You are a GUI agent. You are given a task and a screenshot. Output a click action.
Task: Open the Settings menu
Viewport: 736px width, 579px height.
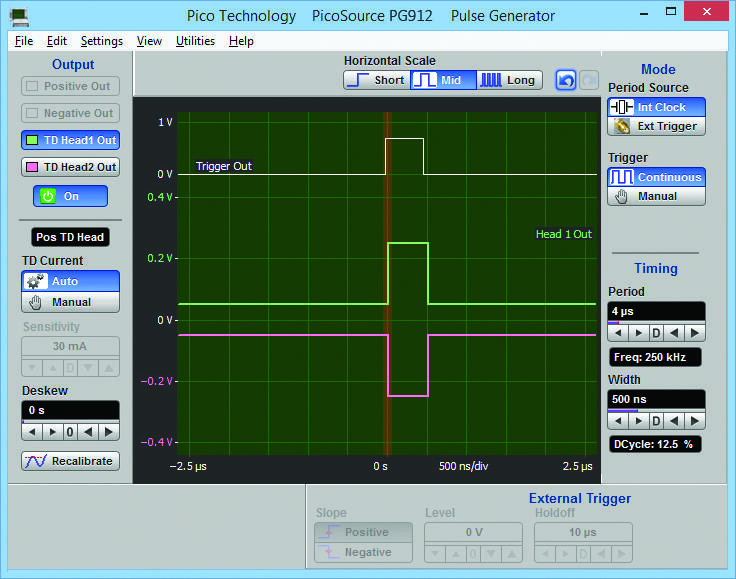click(x=101, y=41)
